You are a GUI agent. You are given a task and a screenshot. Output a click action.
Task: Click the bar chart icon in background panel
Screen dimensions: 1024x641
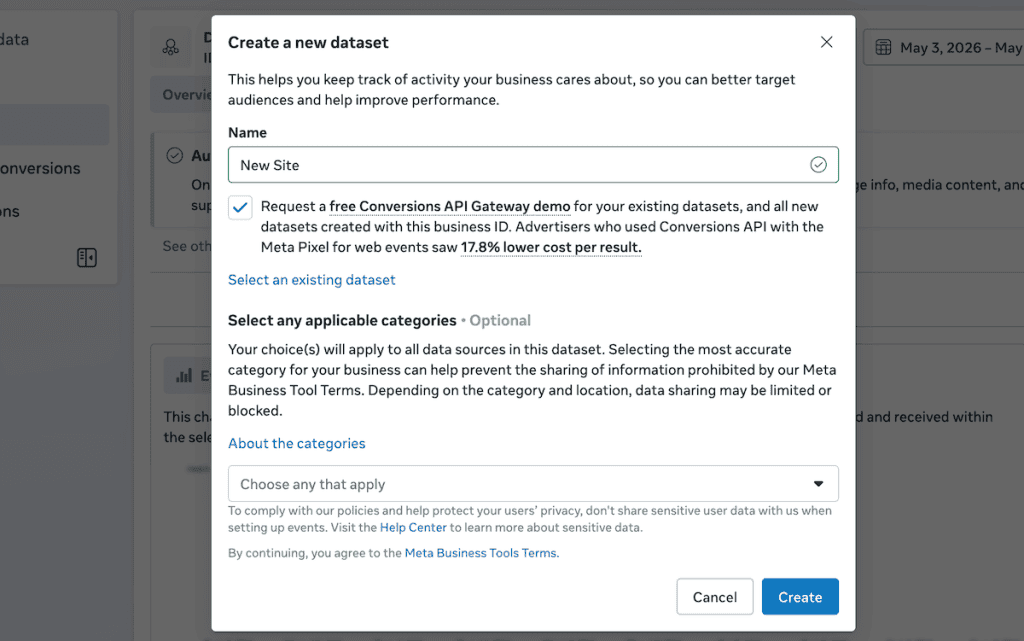tap(184, 375)
